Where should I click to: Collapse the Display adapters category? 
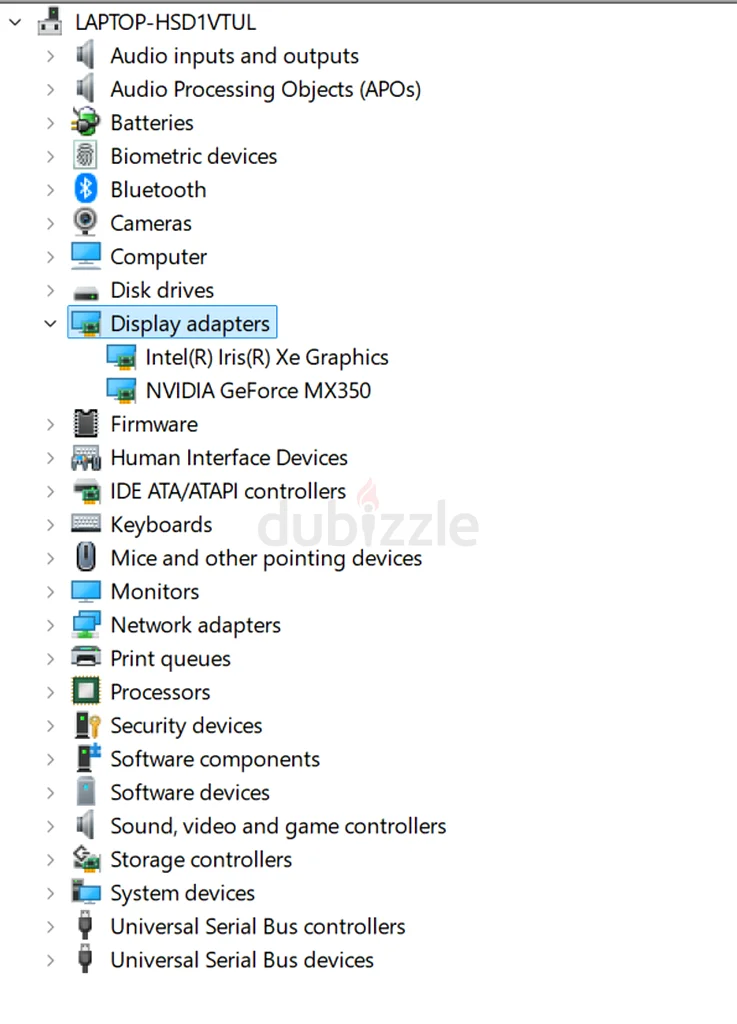[x=50, y=323]
